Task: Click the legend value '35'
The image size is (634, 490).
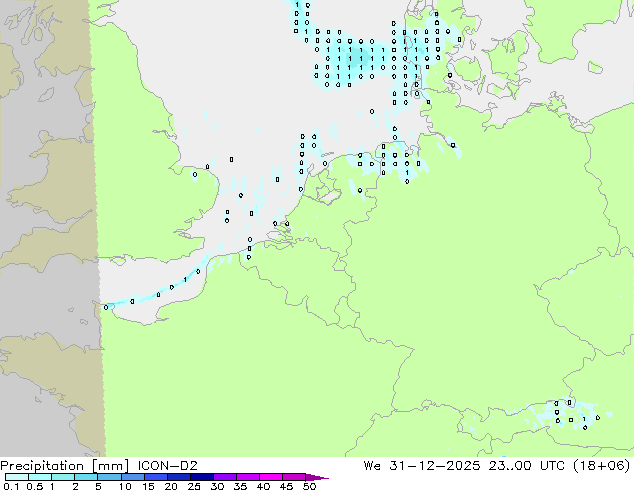Action: (240, 486)
